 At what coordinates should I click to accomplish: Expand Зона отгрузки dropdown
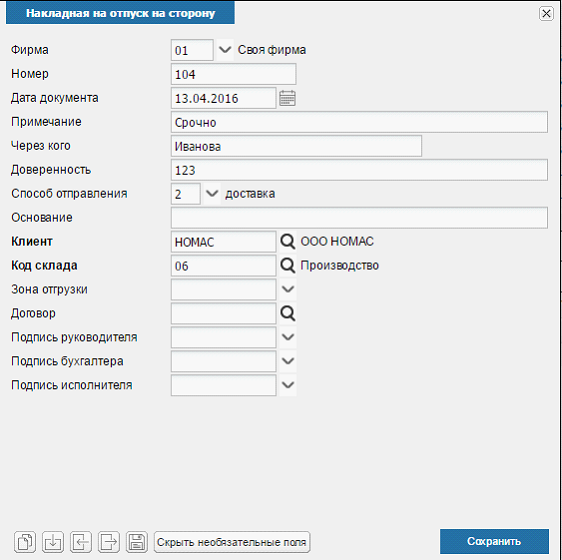pos(288,289)
